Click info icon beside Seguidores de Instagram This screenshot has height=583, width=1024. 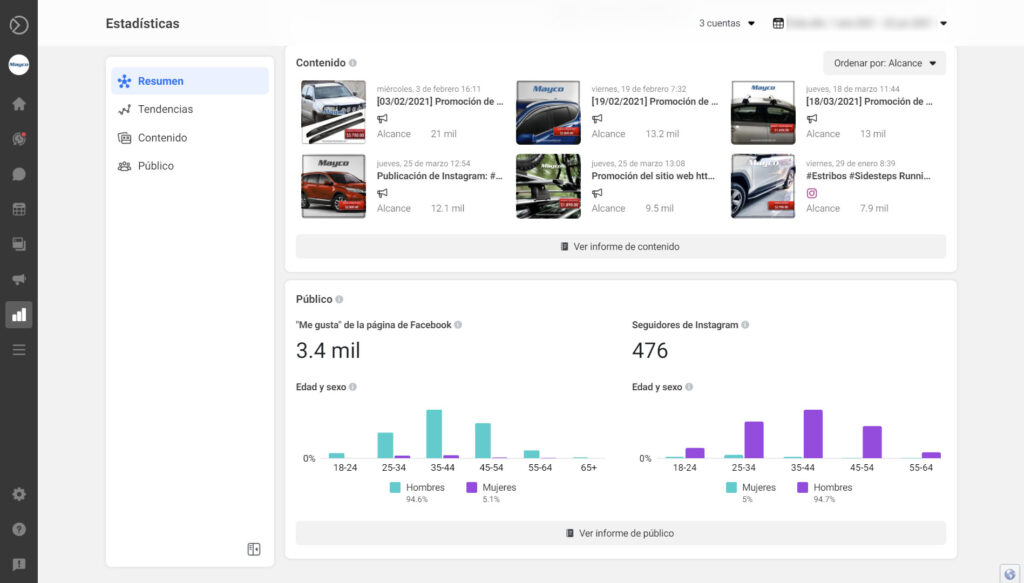745,325
